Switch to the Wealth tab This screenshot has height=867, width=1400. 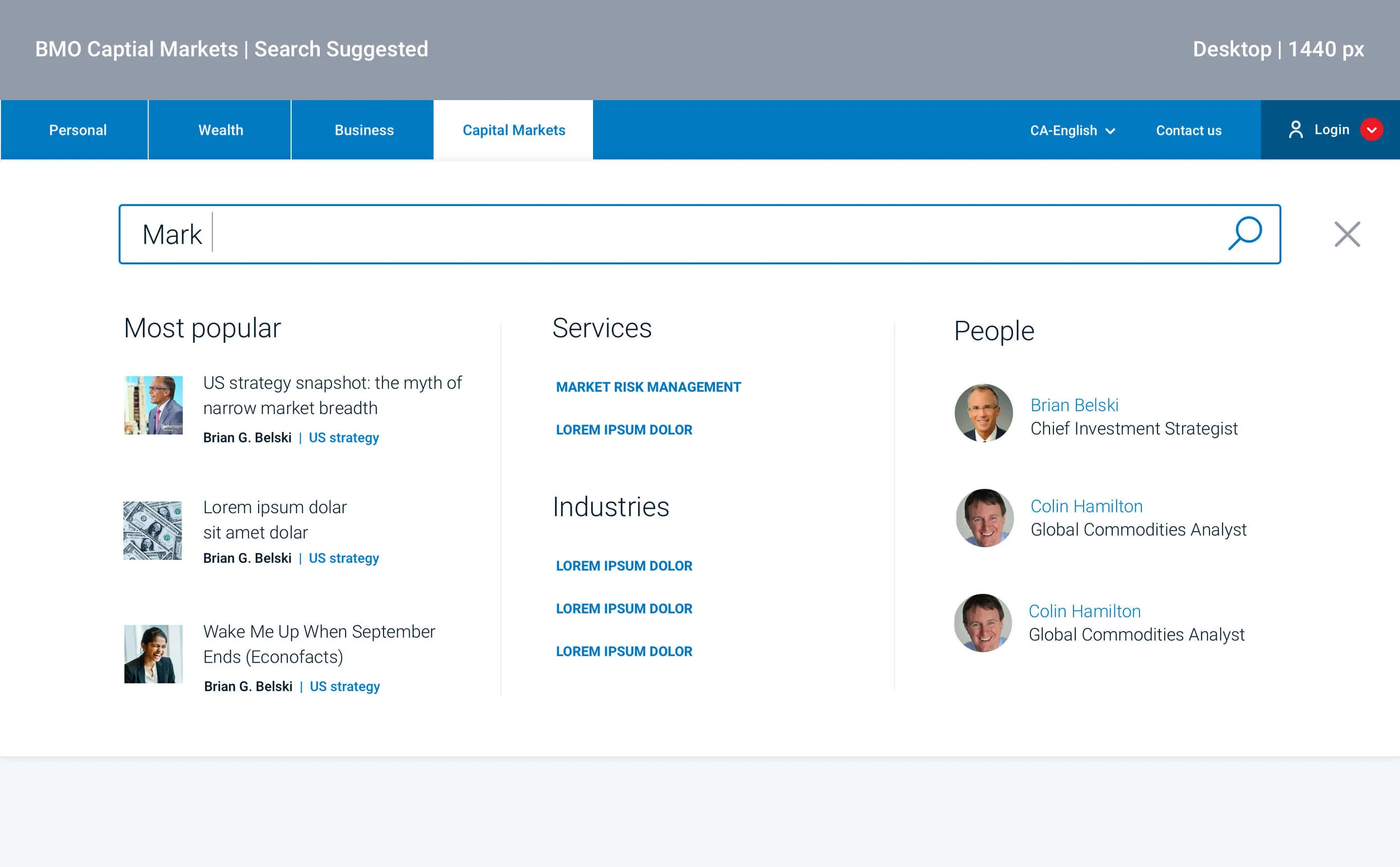[x=220, y=130]
